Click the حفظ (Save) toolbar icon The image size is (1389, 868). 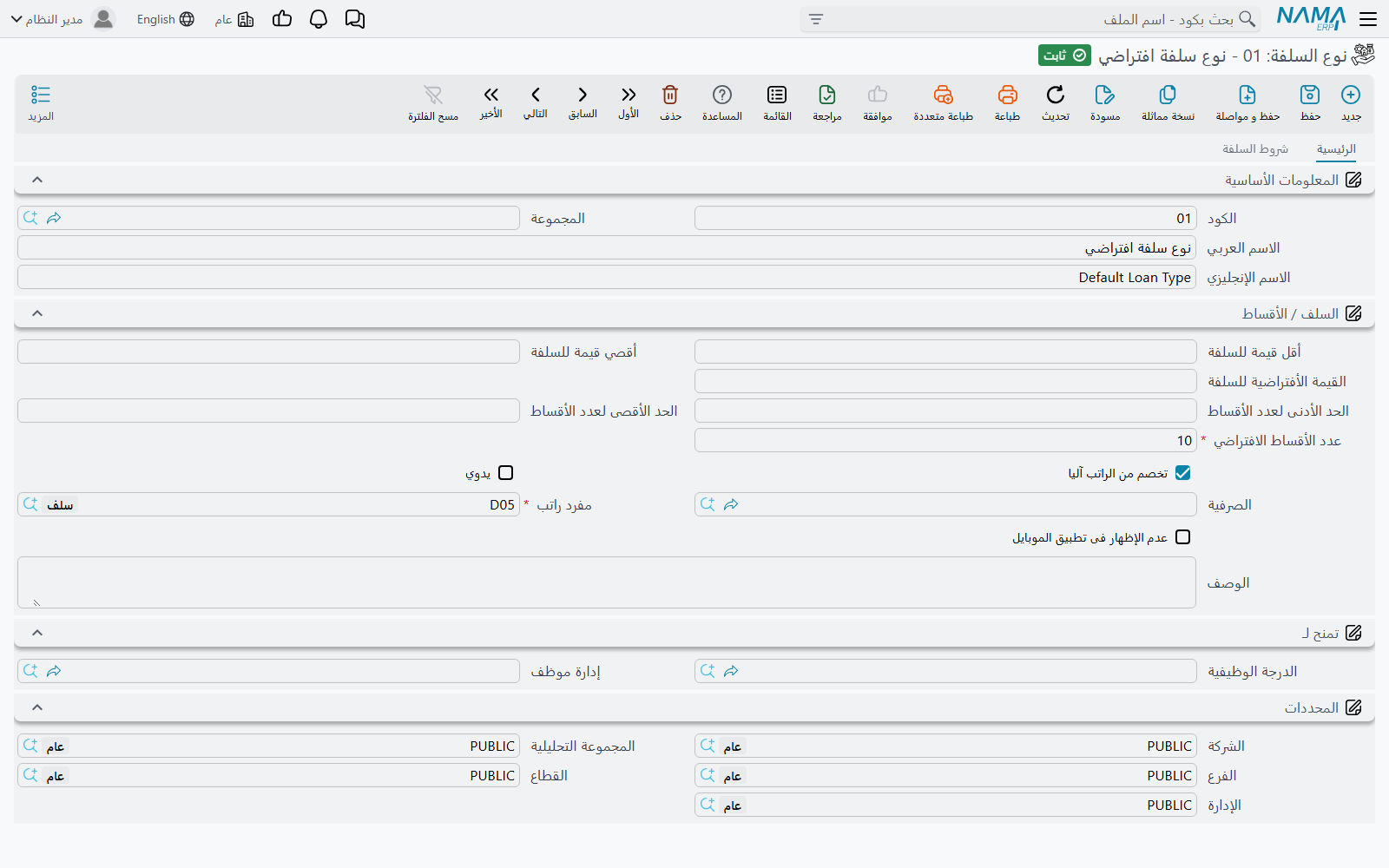[x=1310, y=95]
